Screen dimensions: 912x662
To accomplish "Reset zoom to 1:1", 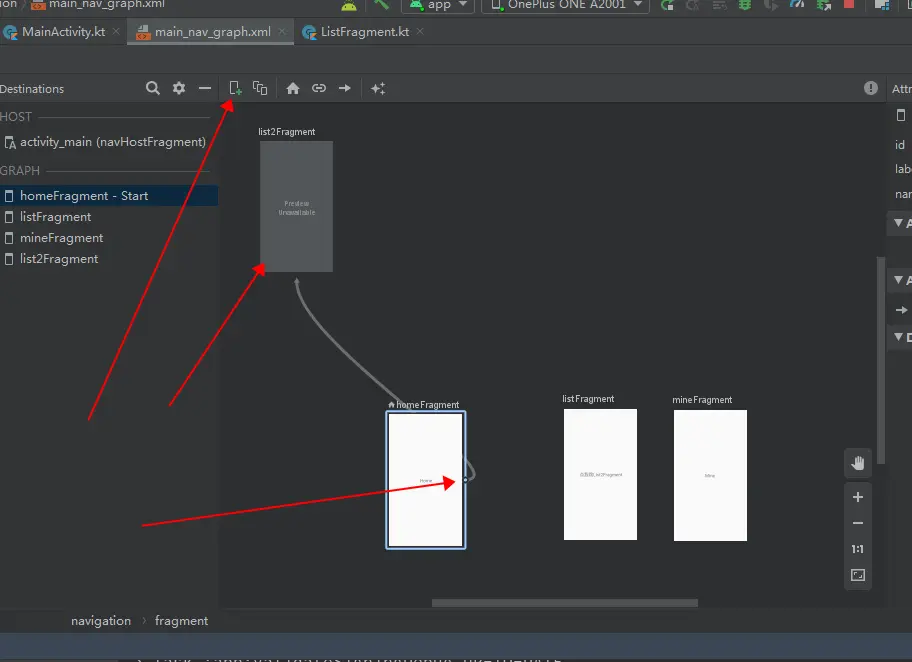I will click(x=857, y=549).
